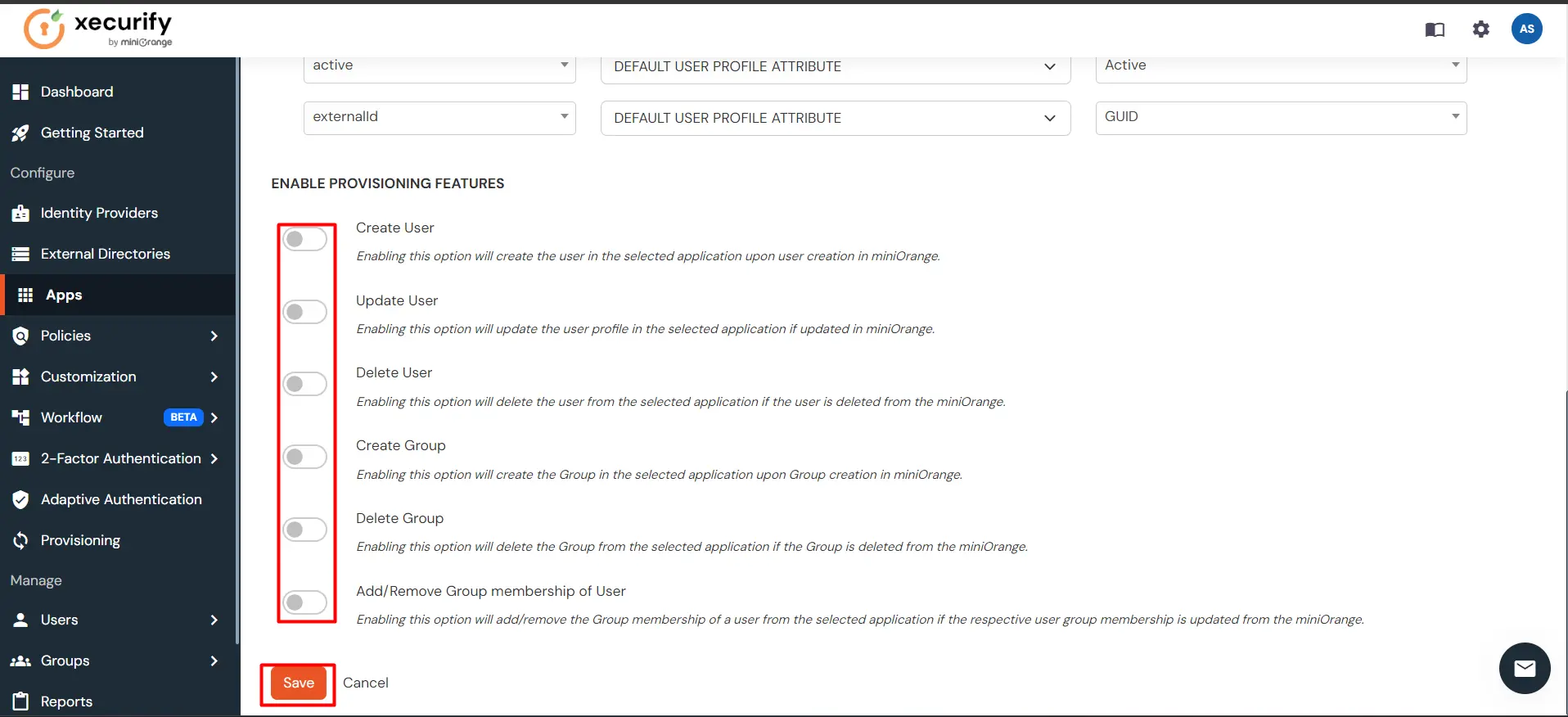Open the 'active' attribute dropdown
1568x717 pixels.
[439, 66]
